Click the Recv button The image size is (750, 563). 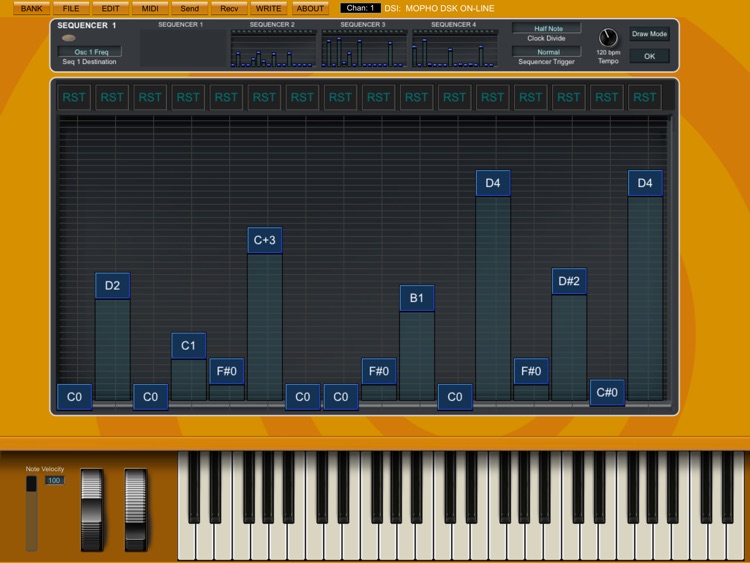pyautogui.click(x=229, y=8)
